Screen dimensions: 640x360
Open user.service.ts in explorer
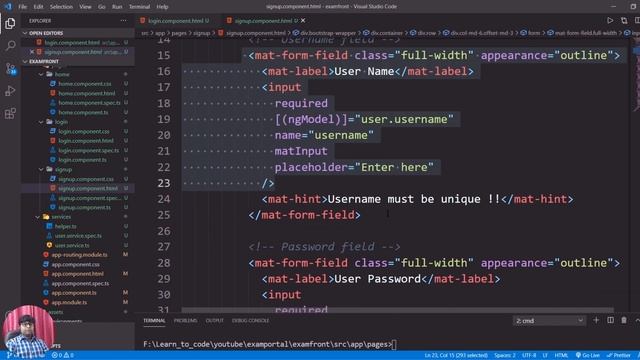click(x=72, y=245)
